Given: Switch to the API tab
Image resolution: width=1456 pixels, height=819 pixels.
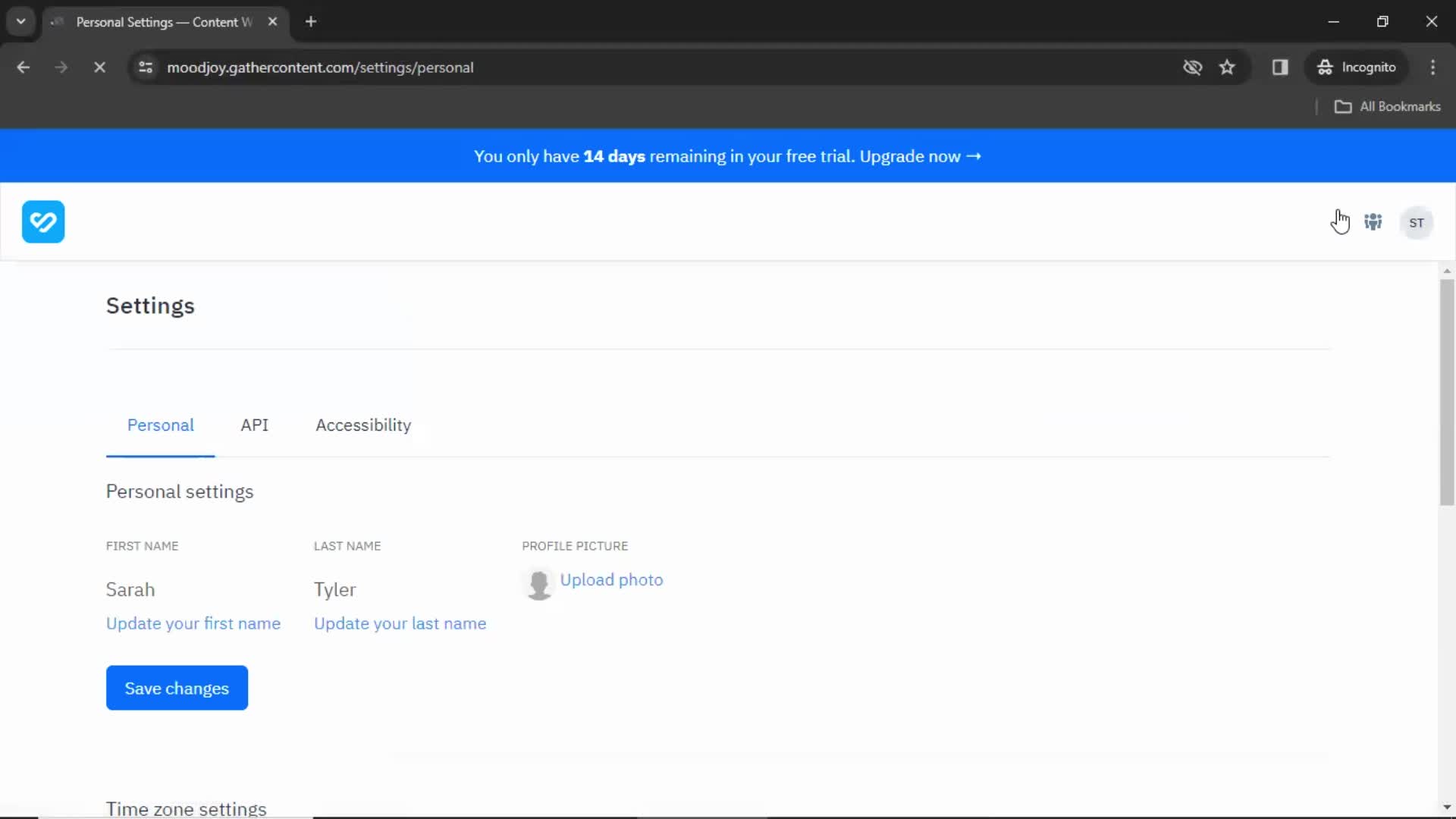Looking at the screenshot, I should click(255, 425).
